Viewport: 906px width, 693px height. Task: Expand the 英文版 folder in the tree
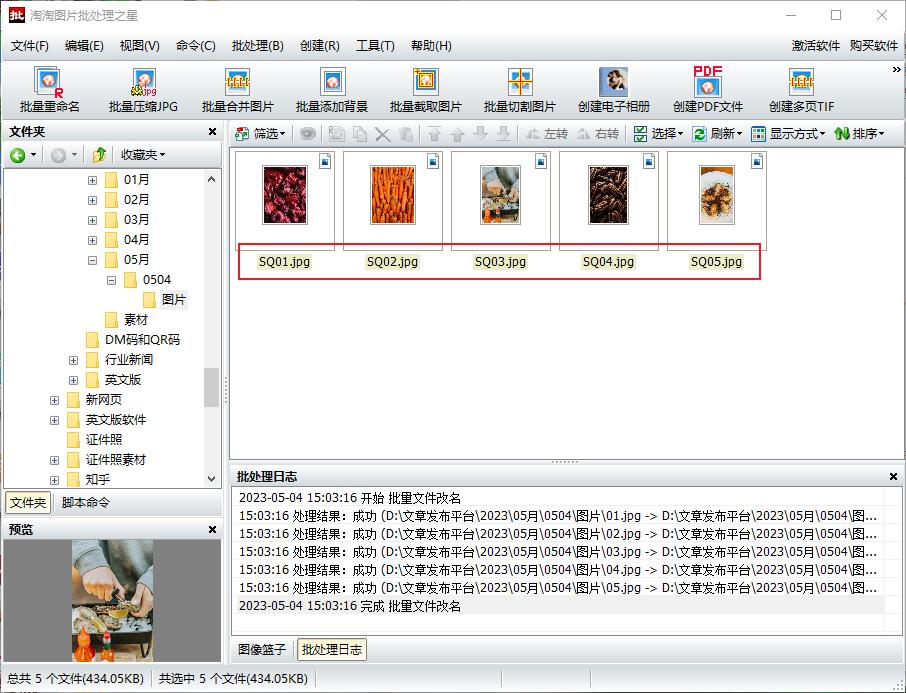pos(72,379)
